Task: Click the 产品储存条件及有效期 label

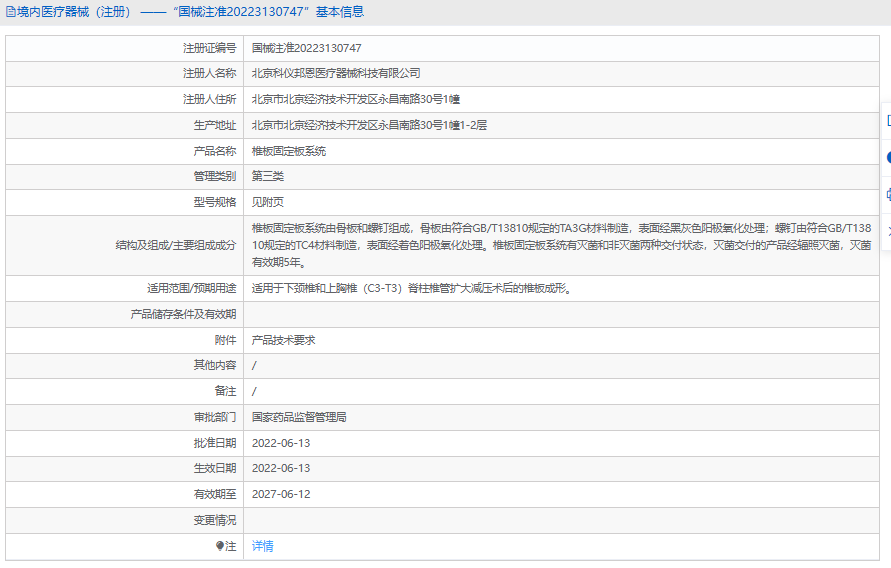Action: [183, 314]
